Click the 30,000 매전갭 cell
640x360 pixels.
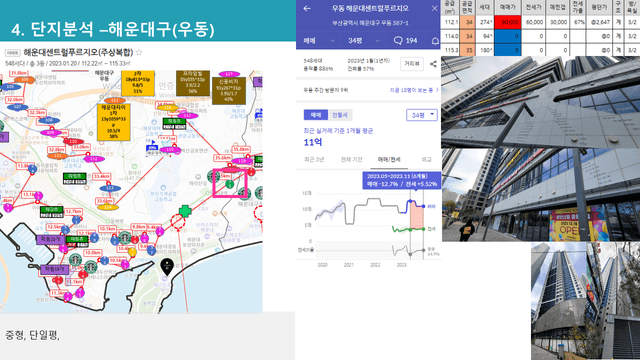[x=558, y=22]
